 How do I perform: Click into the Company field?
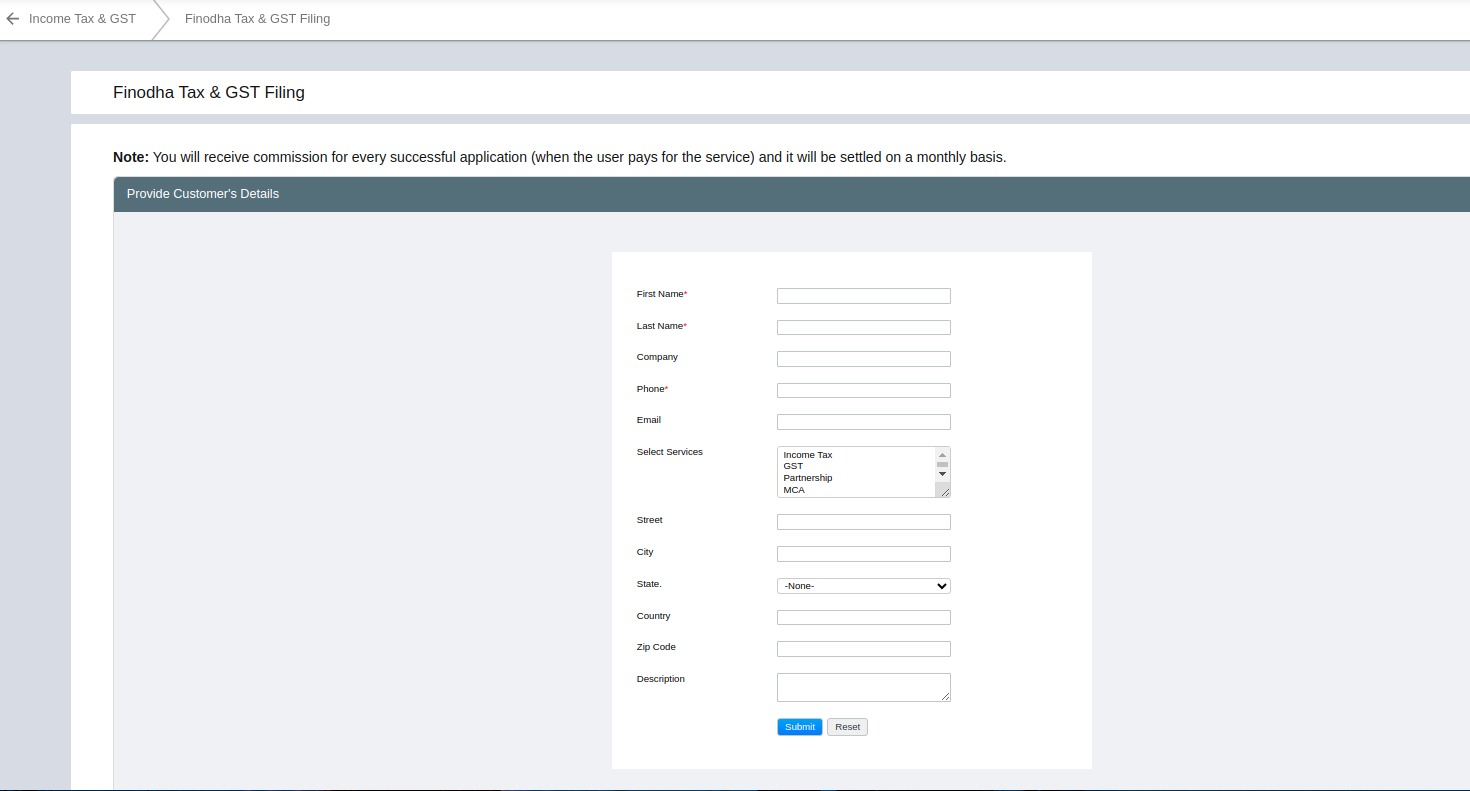(863, 359)
